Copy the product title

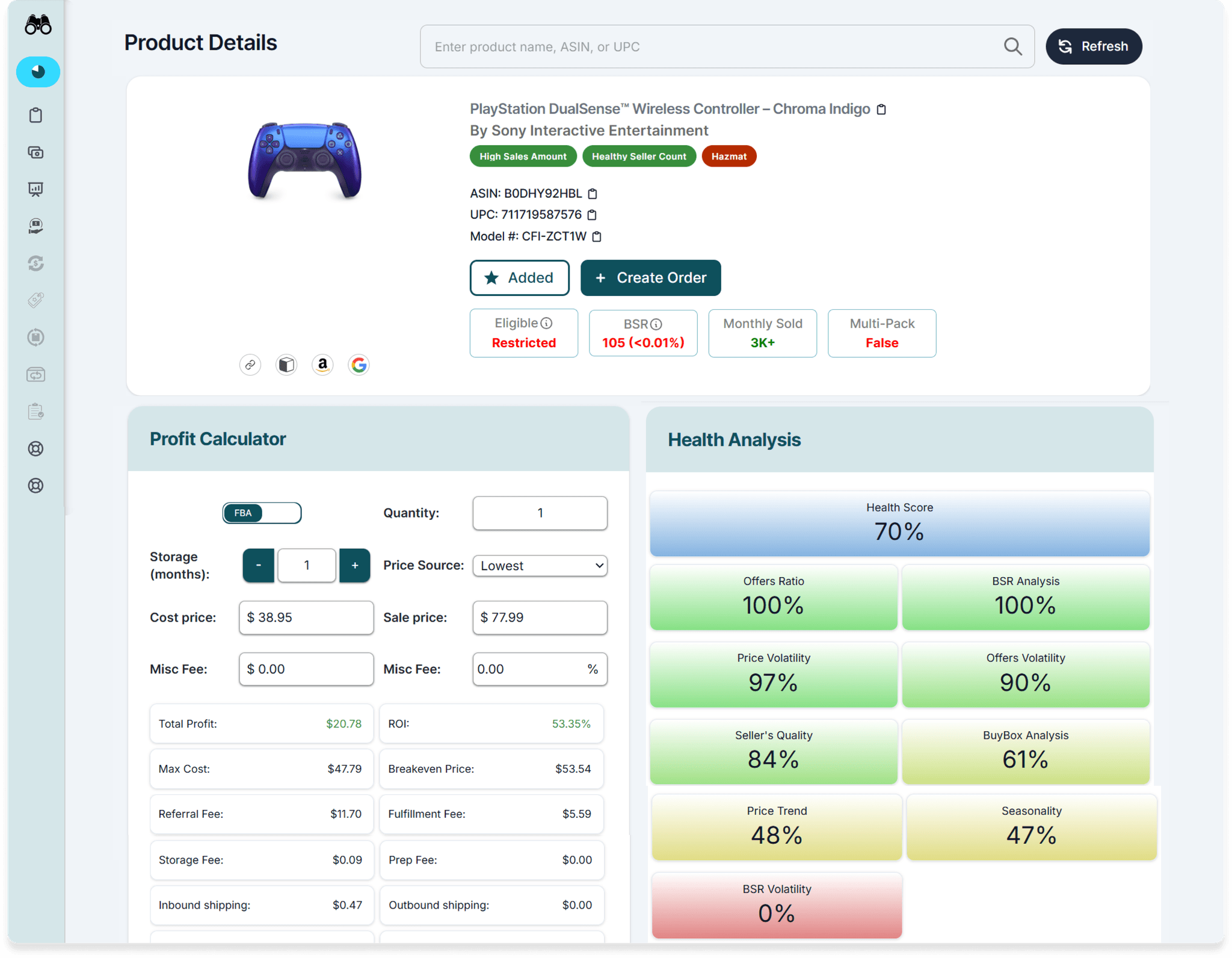(x=881, y=110)
